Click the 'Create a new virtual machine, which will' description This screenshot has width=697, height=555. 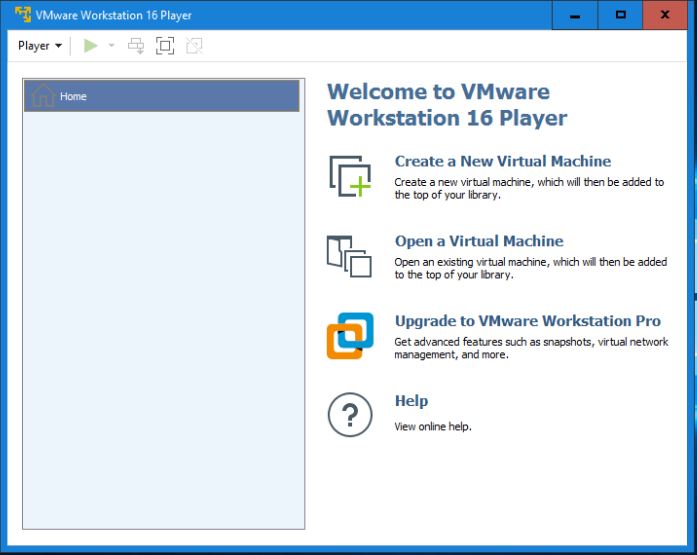pos(529,188)
